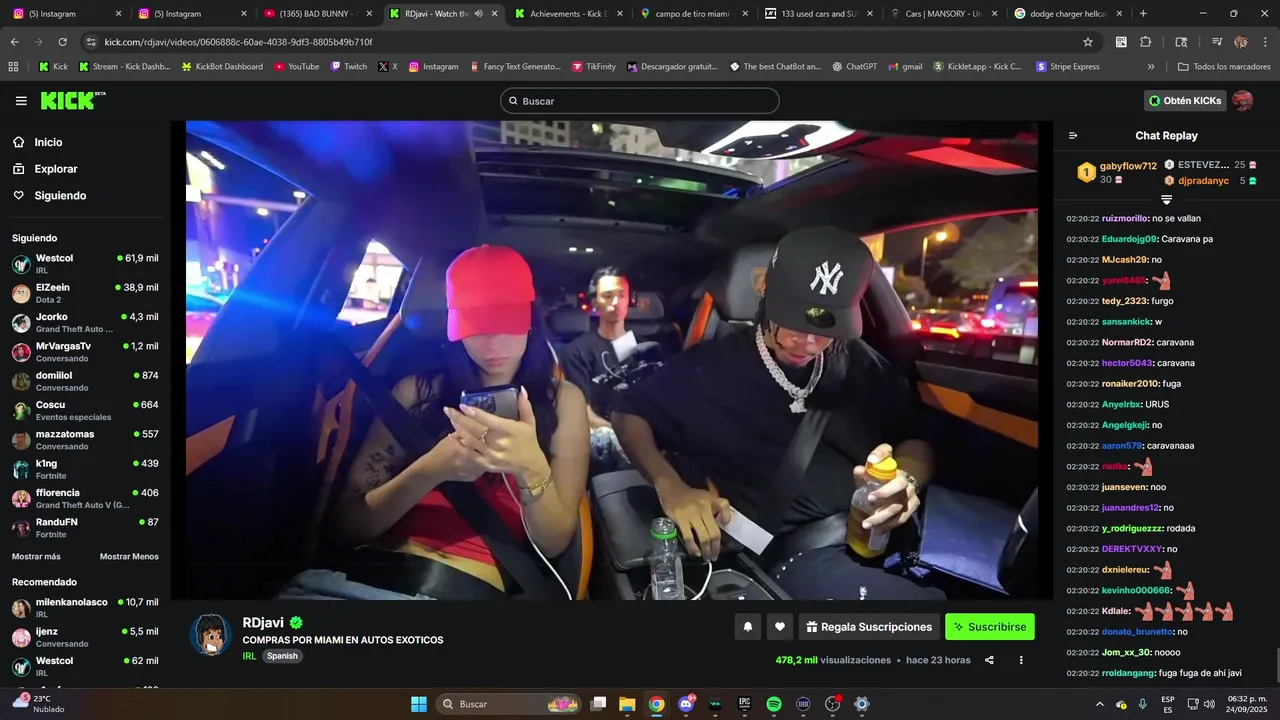The height and width of the screenshot is (720, 1280).
Task: Click Mostrar Menos in sidebar
Action: click(129, 557)
